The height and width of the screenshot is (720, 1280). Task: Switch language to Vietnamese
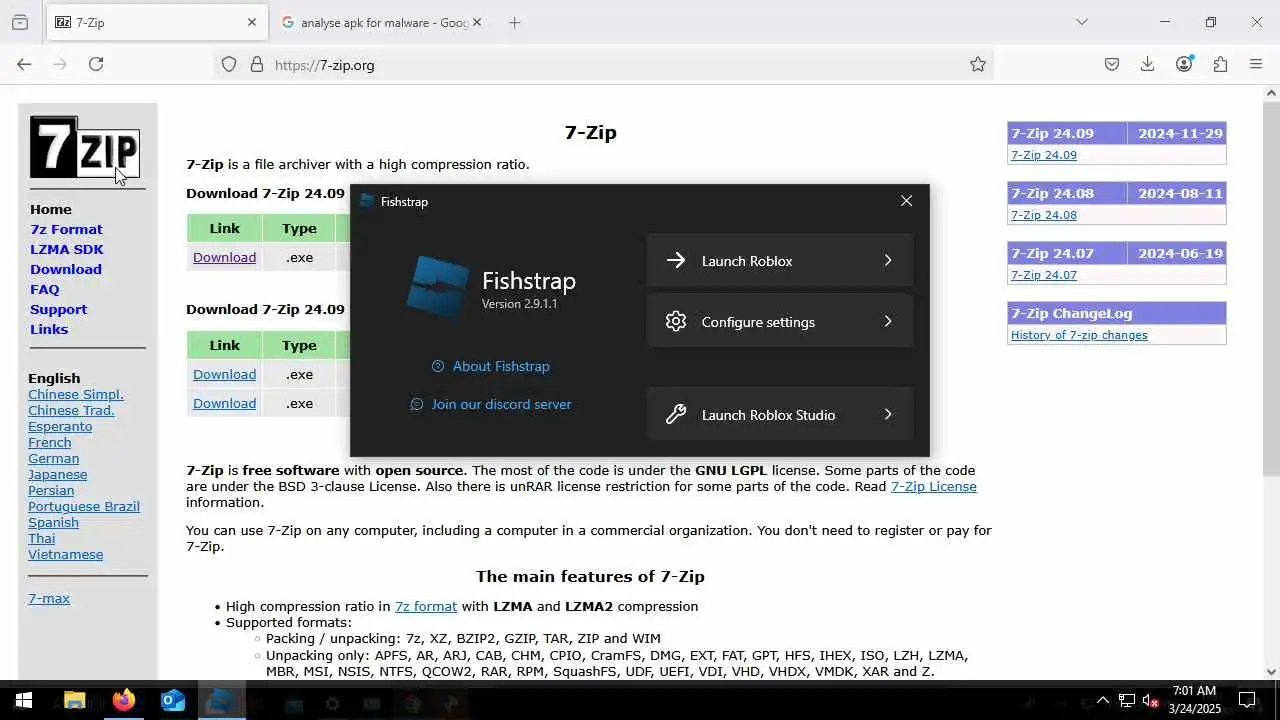point(65,554)
